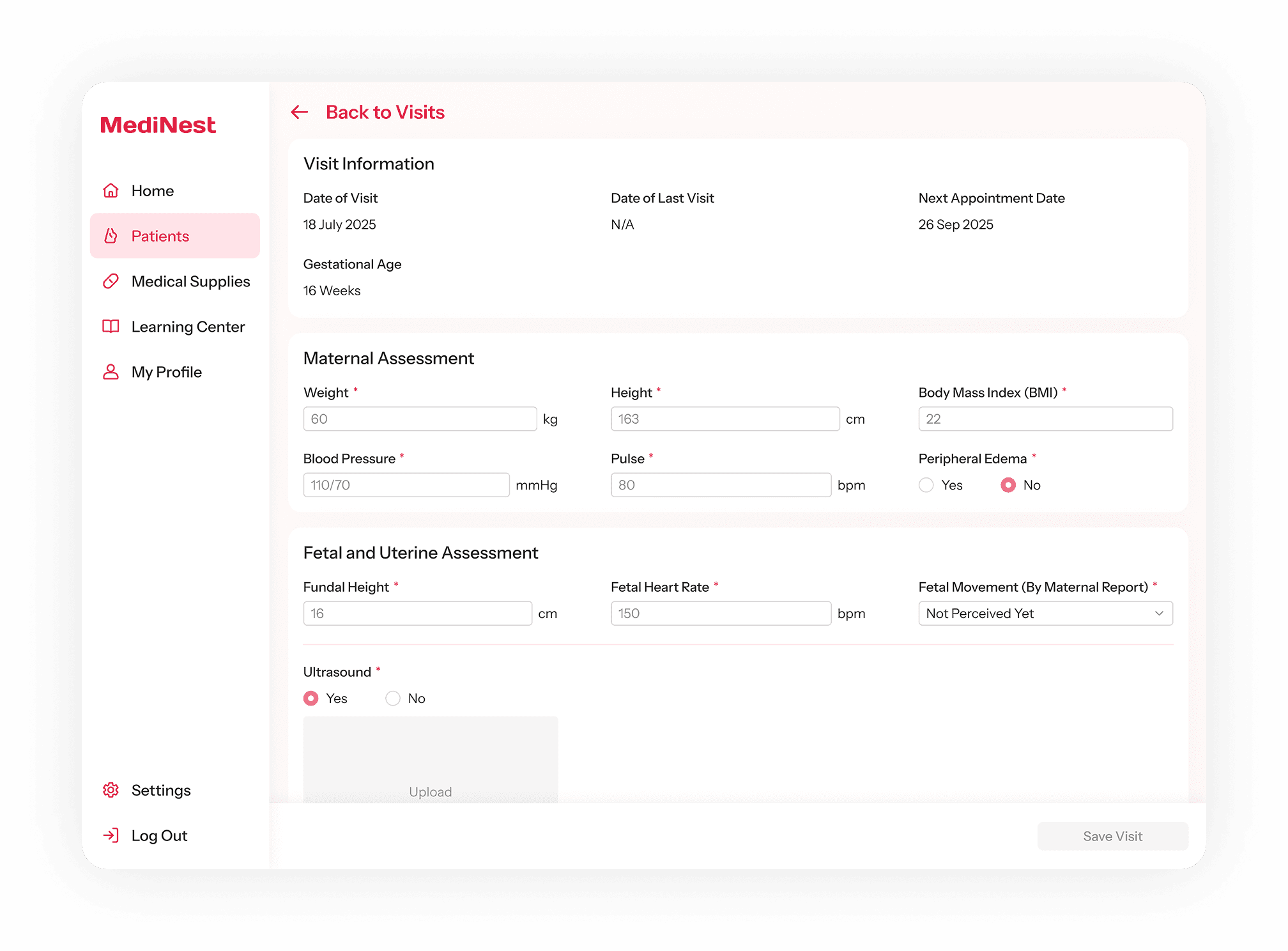Image resolution: width=1288 pixels, height=951 pixels.
Task: Click the Log Out arrow icon
Action: click(x=111, y=835)
